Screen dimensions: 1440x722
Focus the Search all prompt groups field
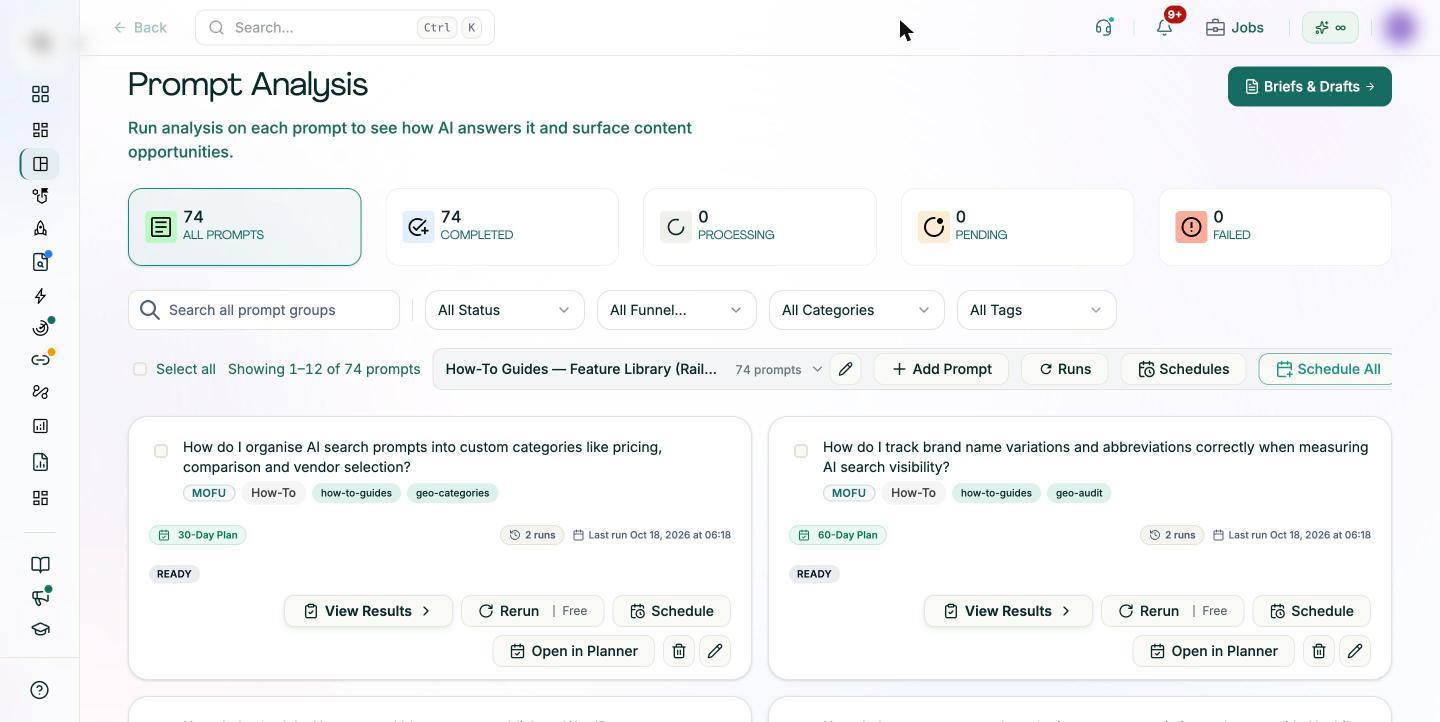(264, 310)
